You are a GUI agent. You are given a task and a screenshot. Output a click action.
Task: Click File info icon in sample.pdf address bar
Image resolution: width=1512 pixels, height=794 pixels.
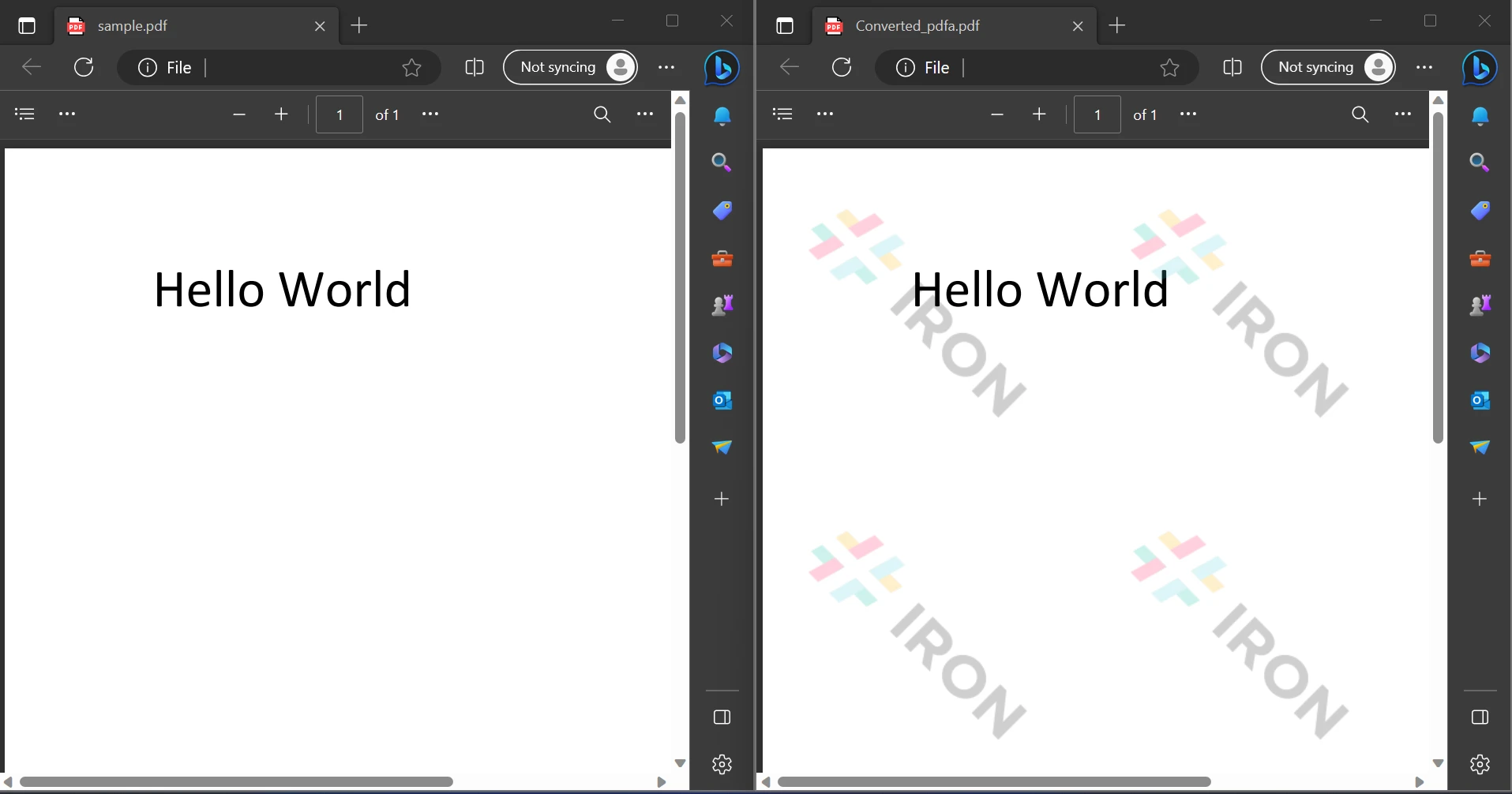coord(148,68)
